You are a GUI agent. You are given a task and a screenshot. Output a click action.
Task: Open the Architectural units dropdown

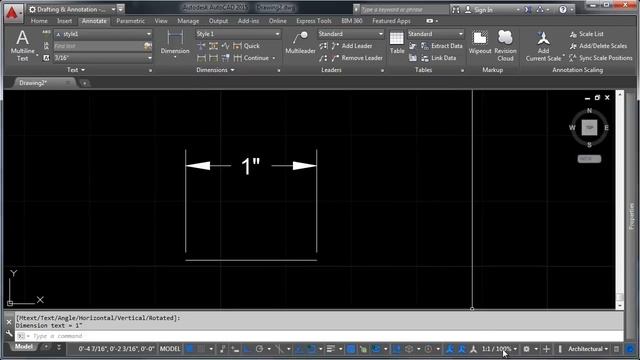coord(588,349)
